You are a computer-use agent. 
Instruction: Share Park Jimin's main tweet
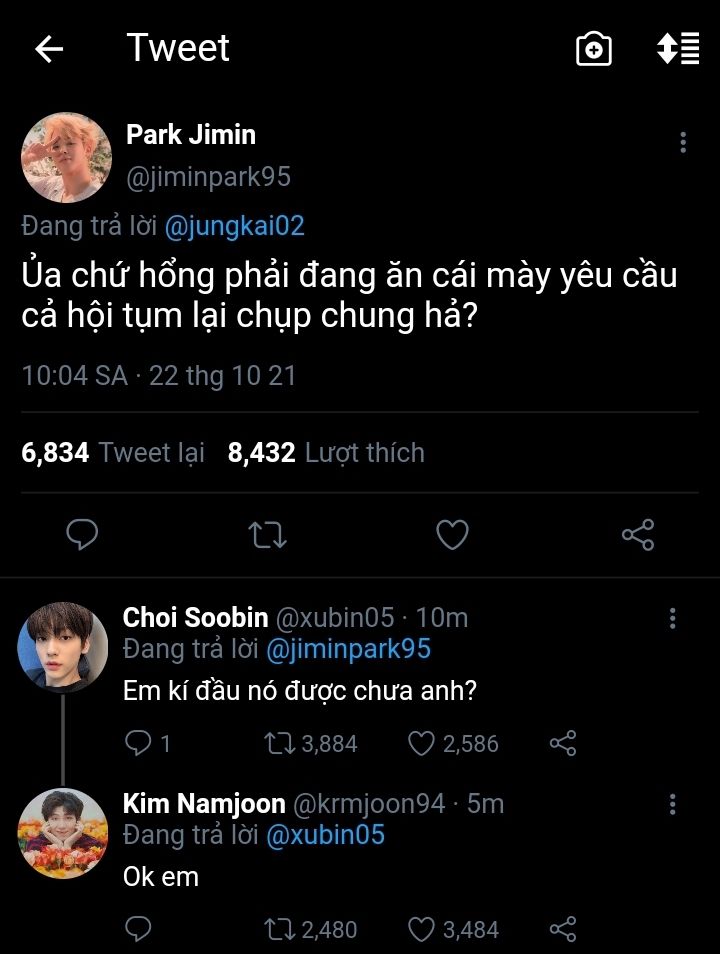click(x=638, y=535)
